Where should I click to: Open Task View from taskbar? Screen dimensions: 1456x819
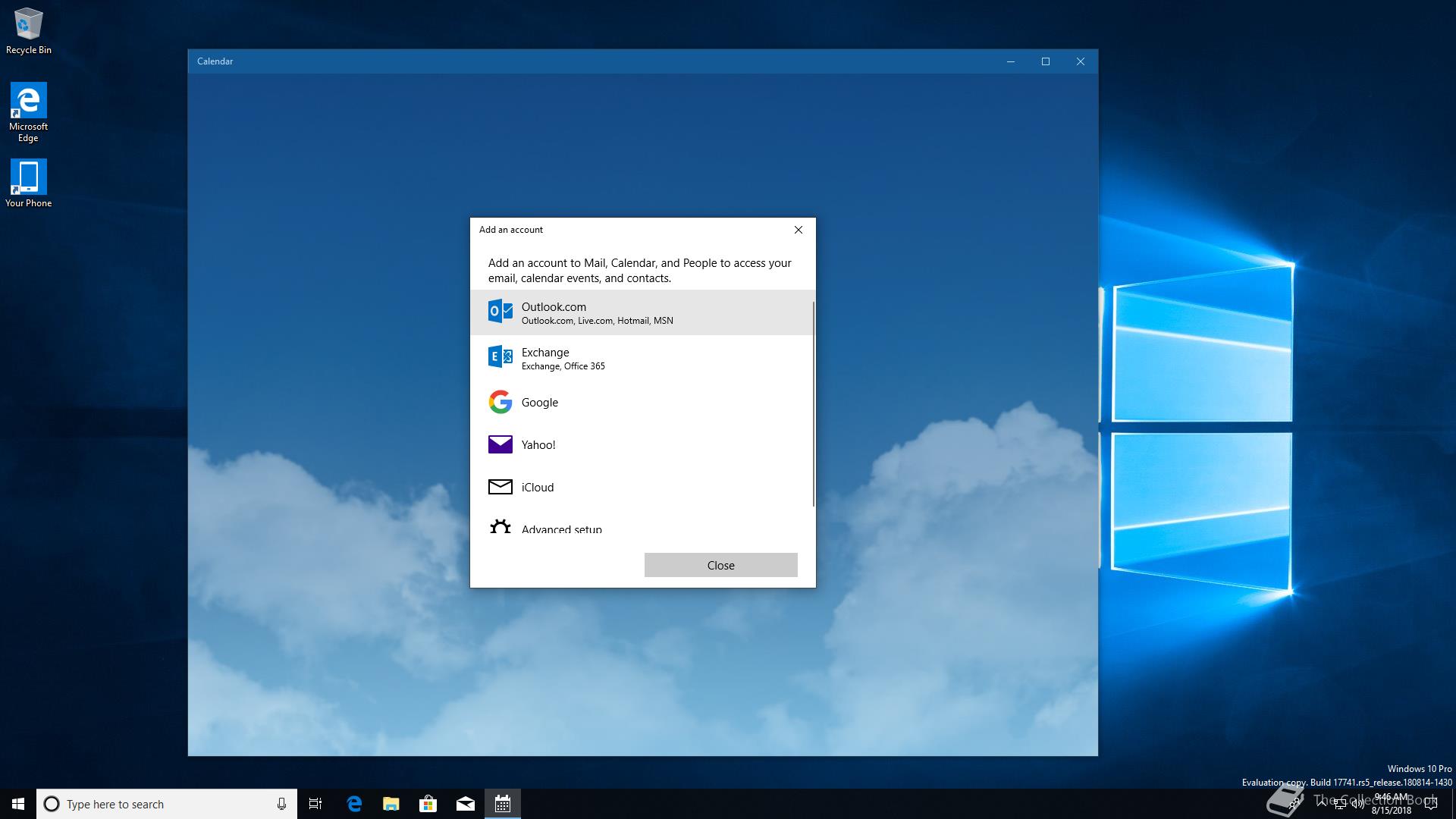click(315, 804)
